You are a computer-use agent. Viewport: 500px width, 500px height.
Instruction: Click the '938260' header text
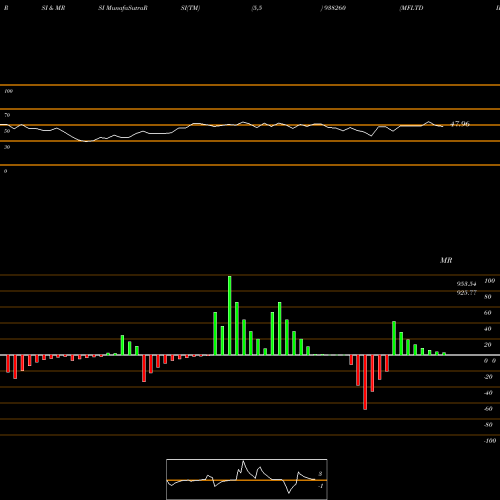click(334, 8)
